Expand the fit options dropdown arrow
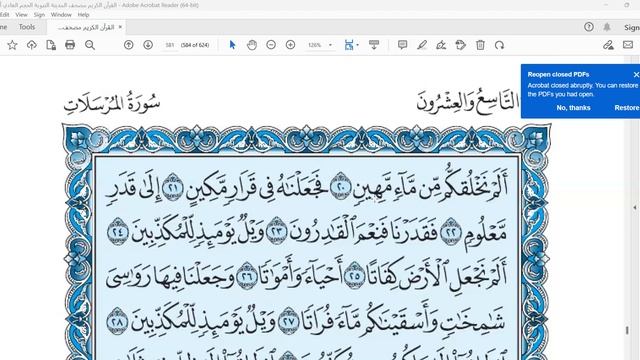 tap(358, 45)
